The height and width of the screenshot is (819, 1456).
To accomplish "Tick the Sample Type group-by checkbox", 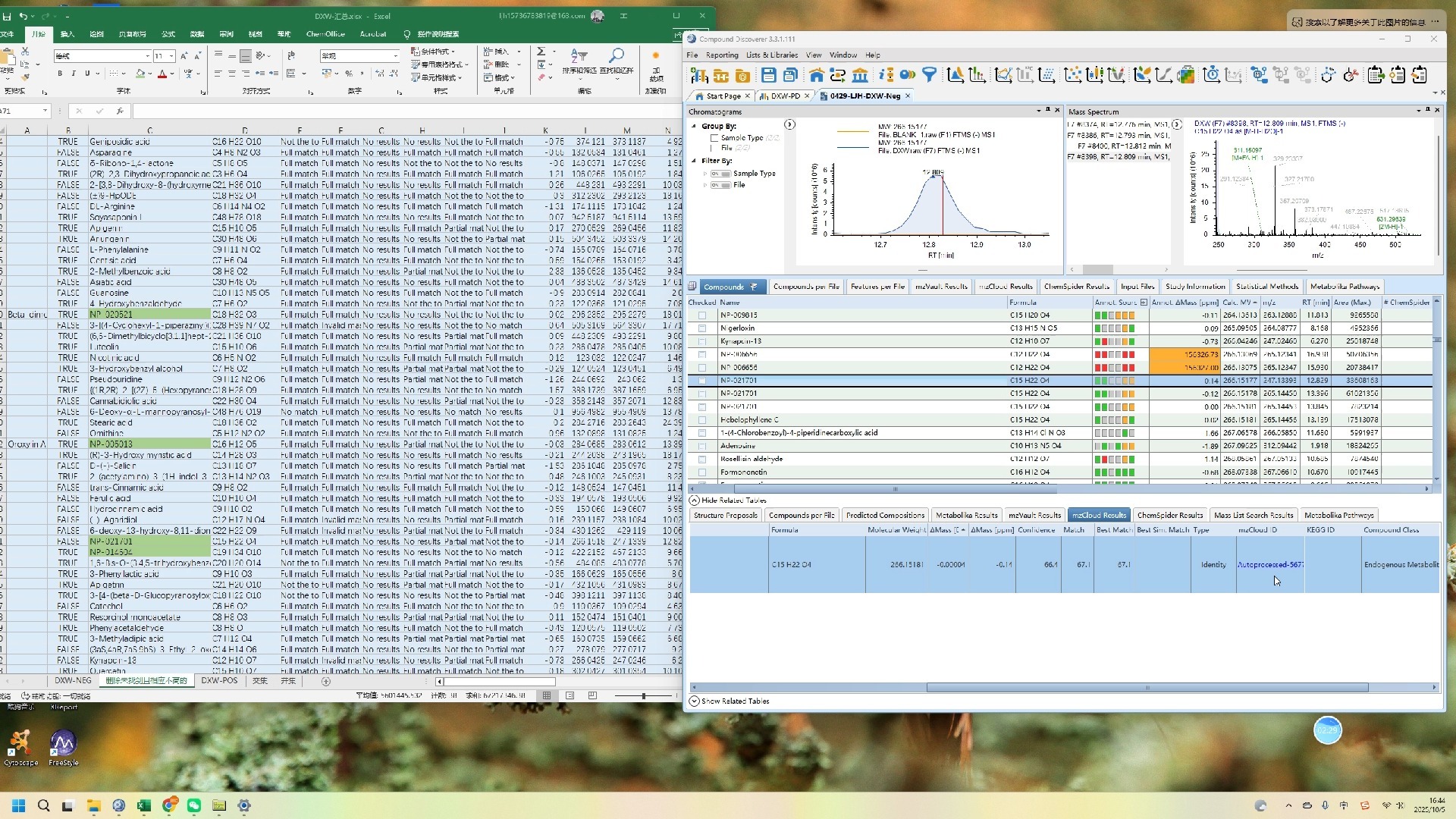I will point(714,138).
